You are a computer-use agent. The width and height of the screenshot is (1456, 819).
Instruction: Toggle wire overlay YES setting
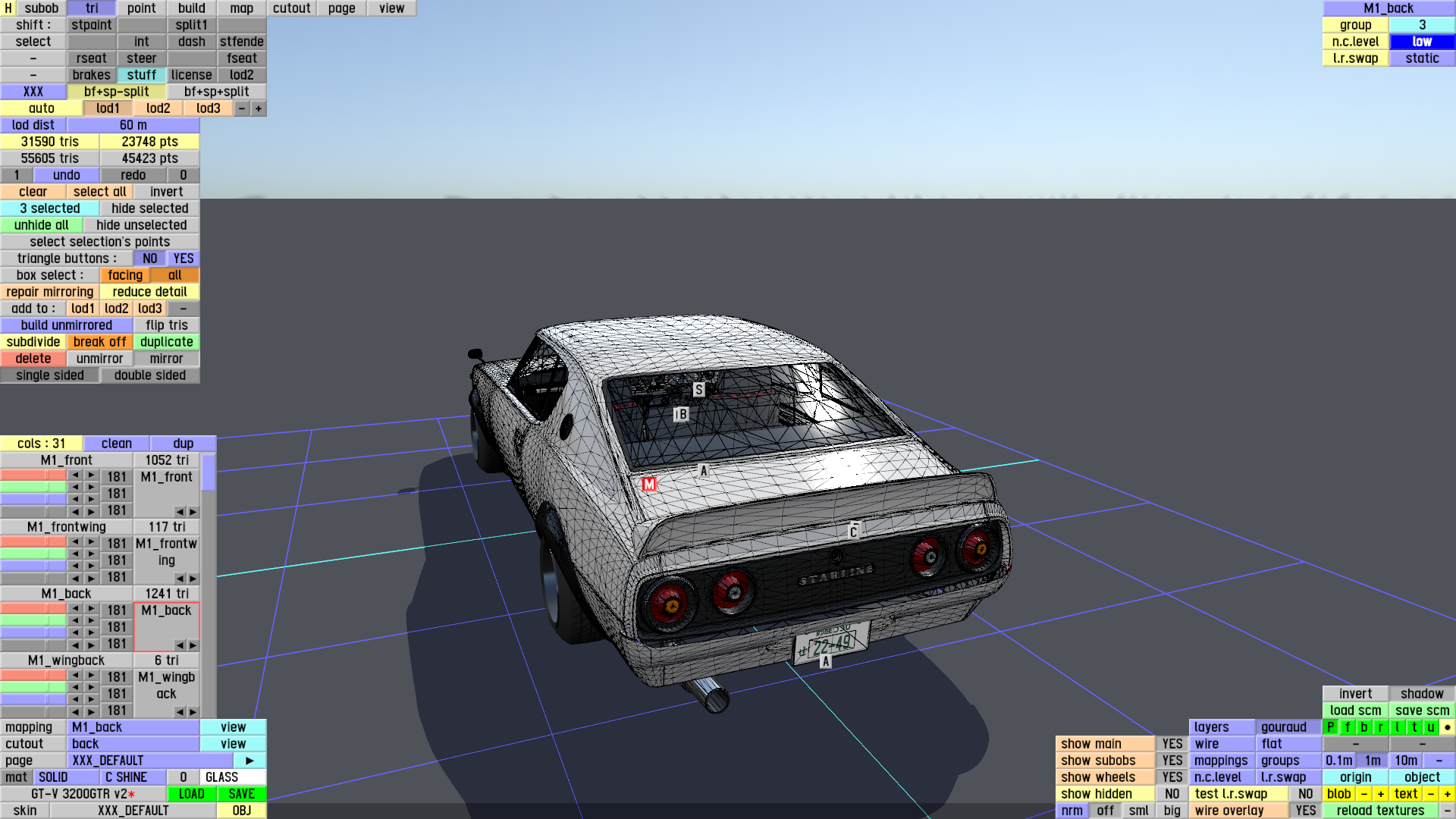point(1305,811)
